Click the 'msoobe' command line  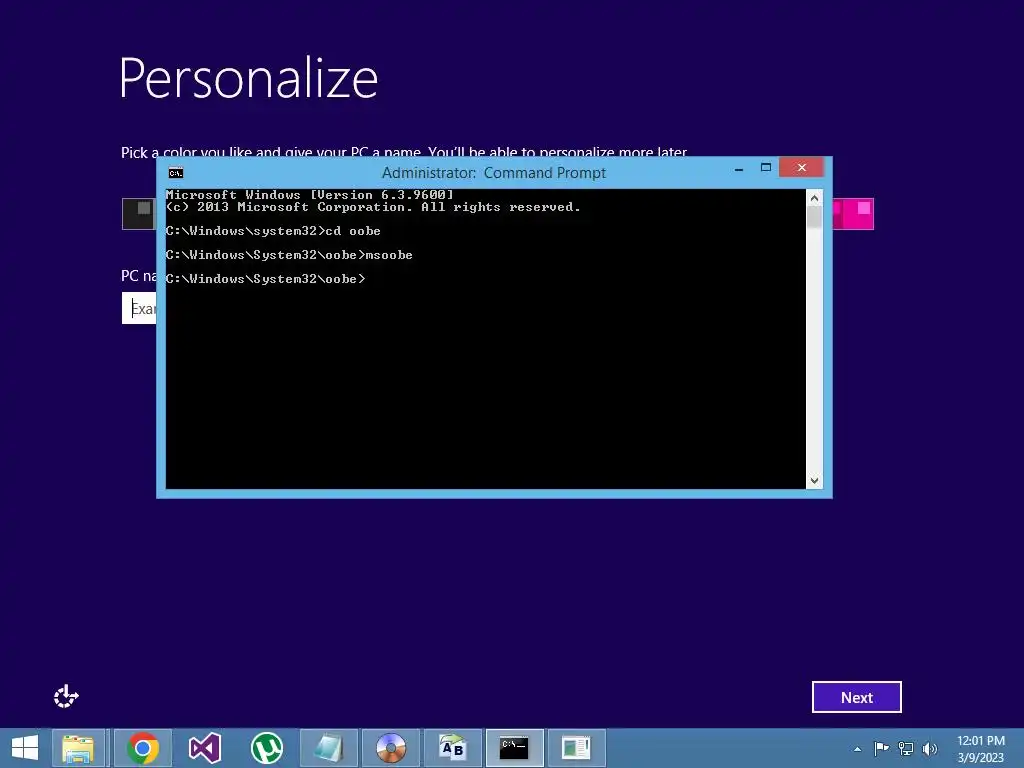289,255
